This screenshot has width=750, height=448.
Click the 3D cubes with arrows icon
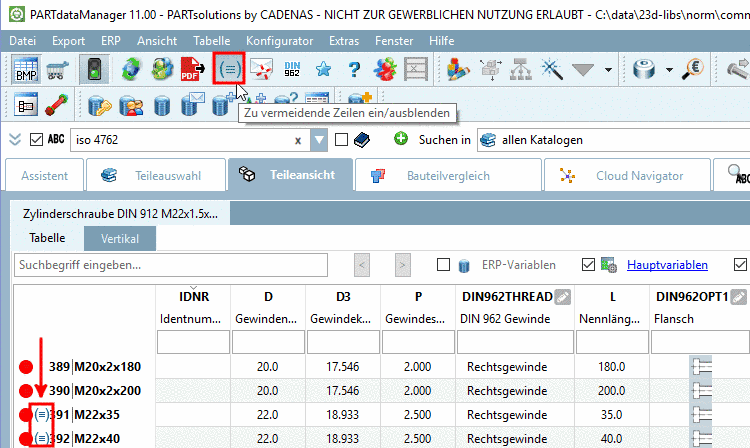(x=491, y=70)
